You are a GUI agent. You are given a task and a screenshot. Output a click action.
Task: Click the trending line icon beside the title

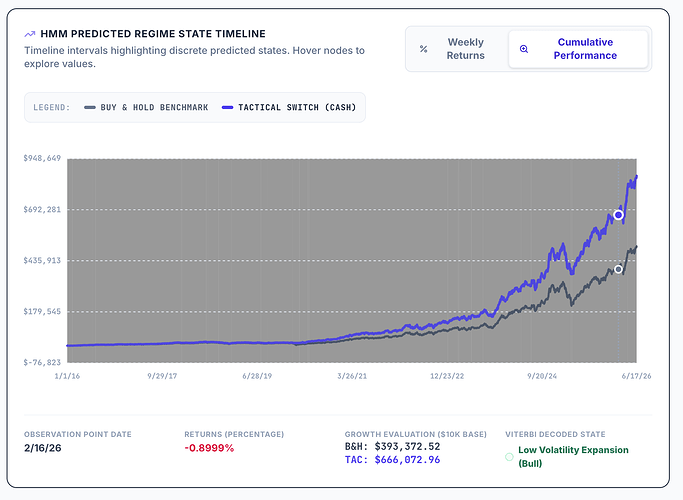coord(30,34)
